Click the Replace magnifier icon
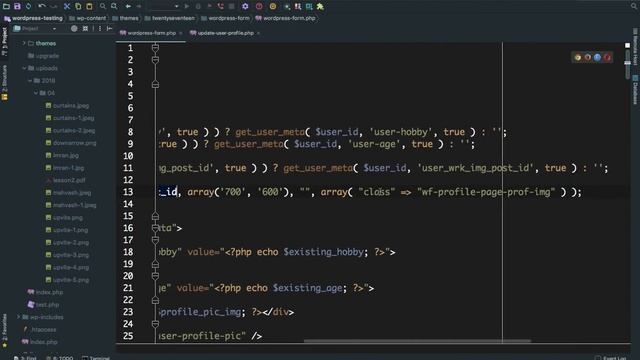The image size is (640, 360). pos(114,6)
